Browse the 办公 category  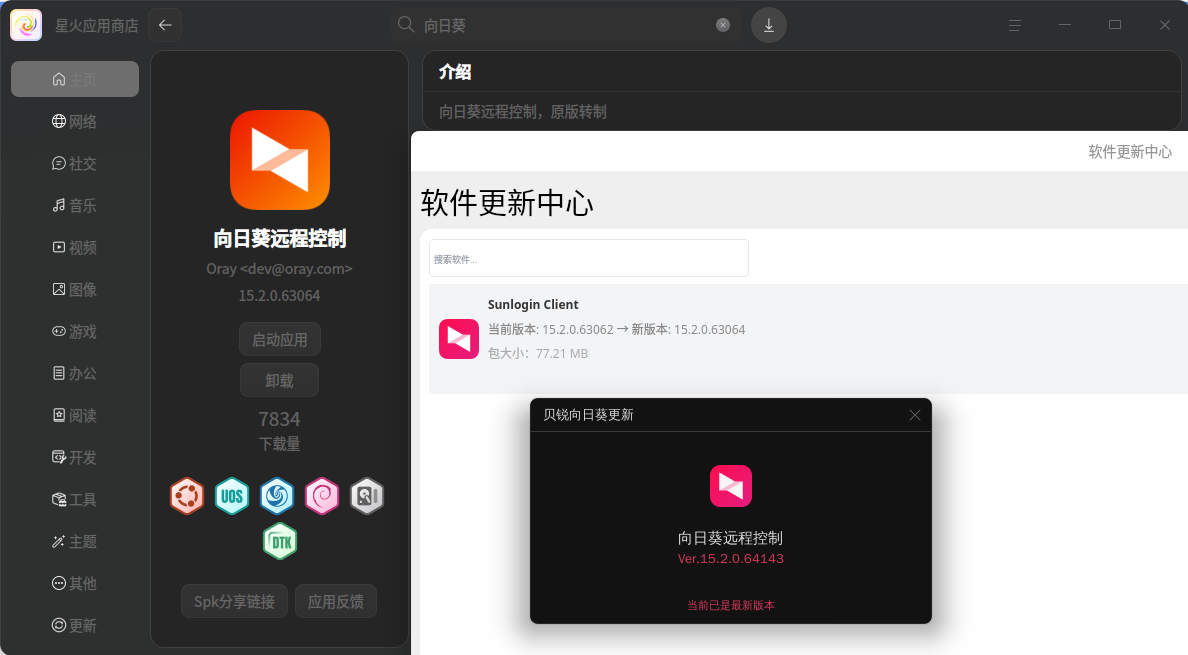coord(75,373)
